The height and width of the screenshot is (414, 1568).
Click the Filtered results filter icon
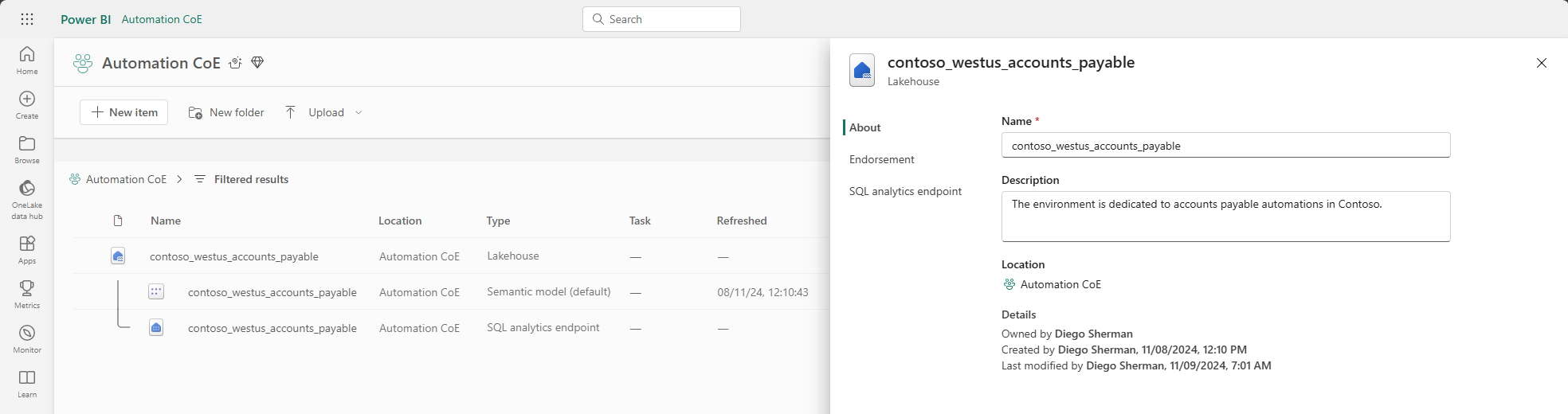tap(200, 179)
